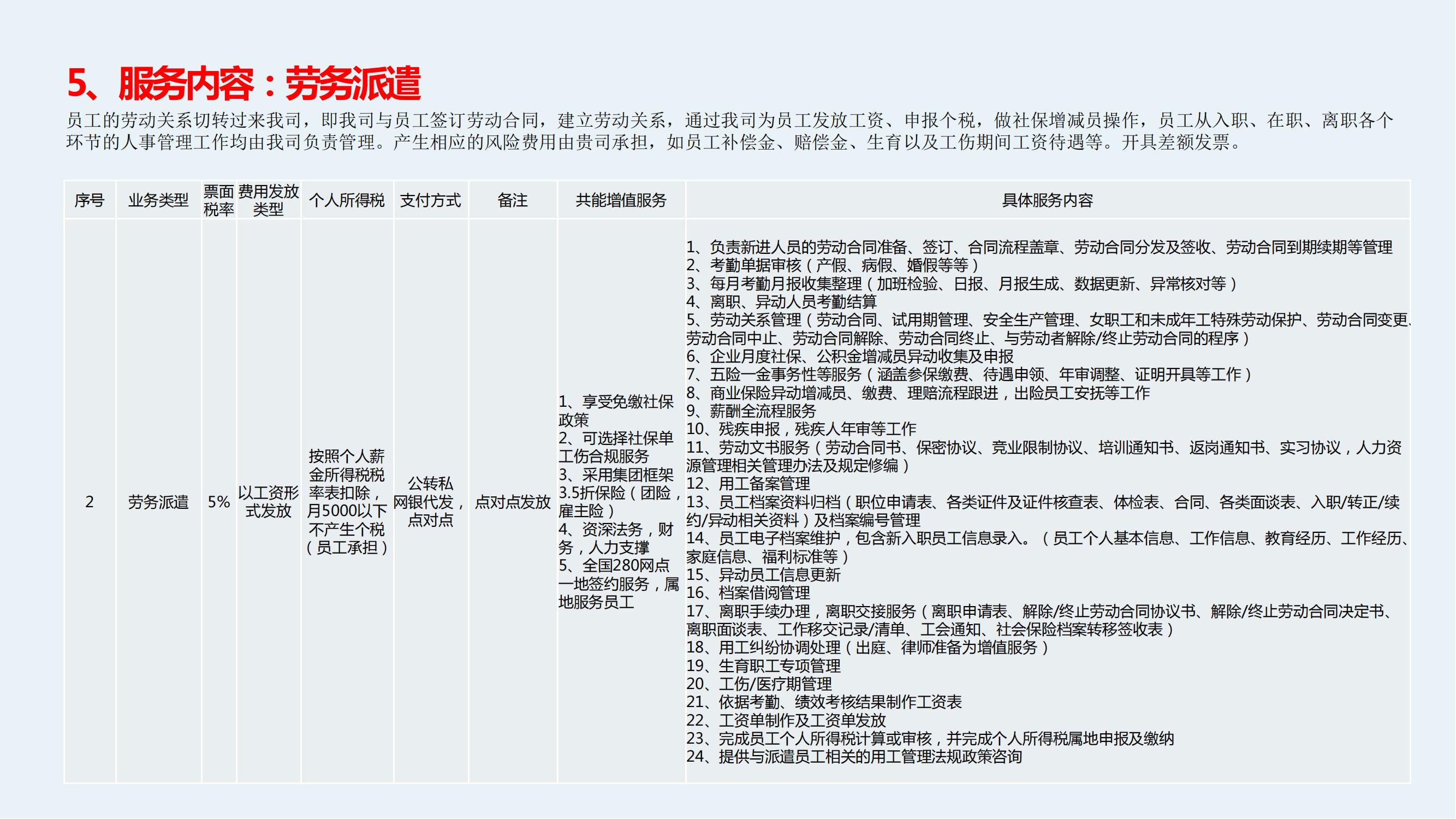Click the '5%' tax rate cell
The image size is (1456, 819).
219,501
